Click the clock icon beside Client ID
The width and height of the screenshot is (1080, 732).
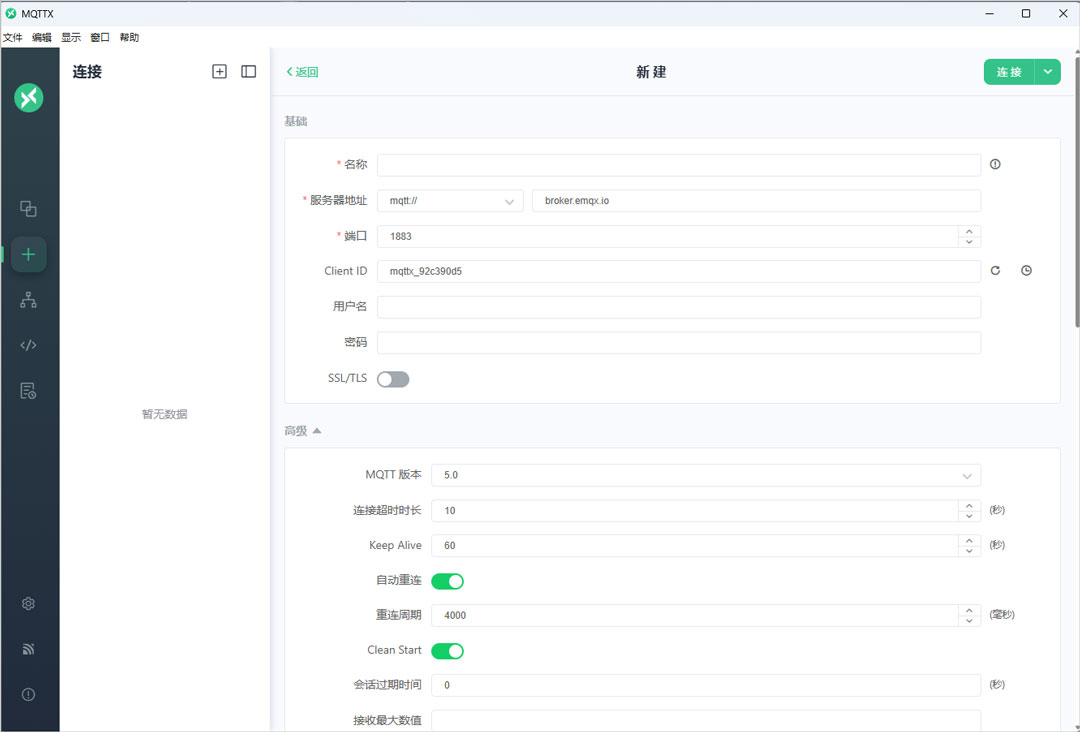click(x=1026, y=271)
